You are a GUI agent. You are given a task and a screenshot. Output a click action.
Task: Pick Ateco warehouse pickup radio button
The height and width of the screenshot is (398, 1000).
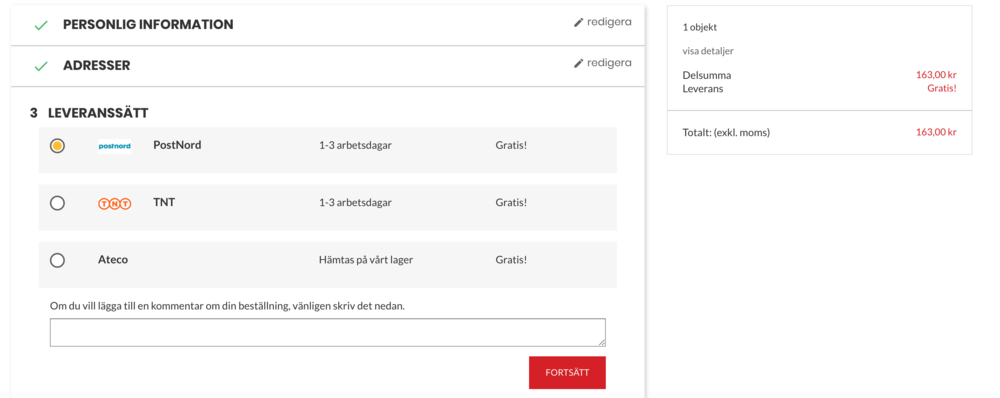(57, 260)
